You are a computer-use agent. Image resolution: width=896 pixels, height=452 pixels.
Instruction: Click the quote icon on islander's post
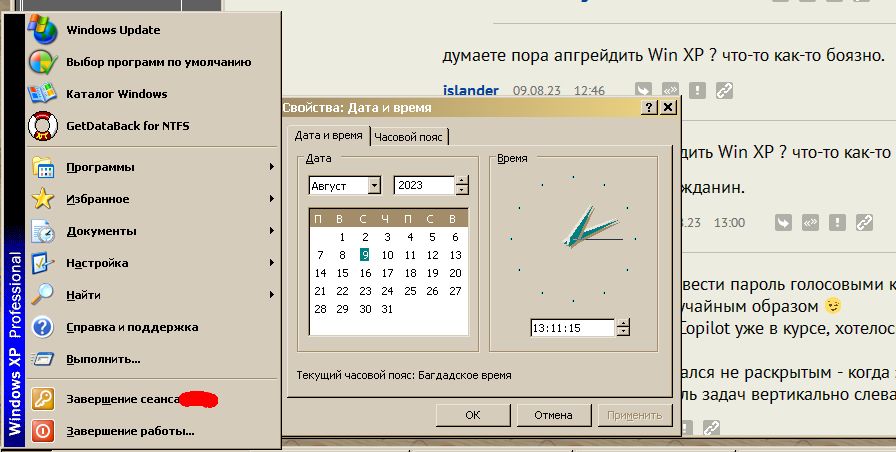[x=671, y=90]
